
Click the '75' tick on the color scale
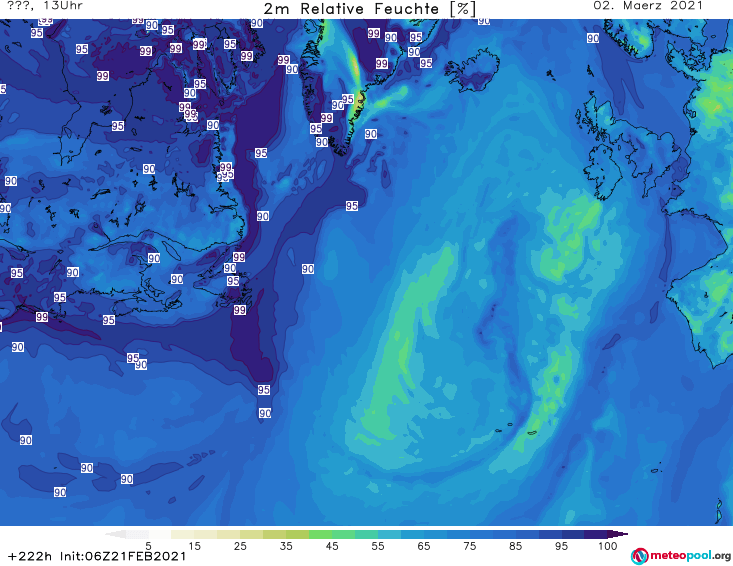click(469, 545)
